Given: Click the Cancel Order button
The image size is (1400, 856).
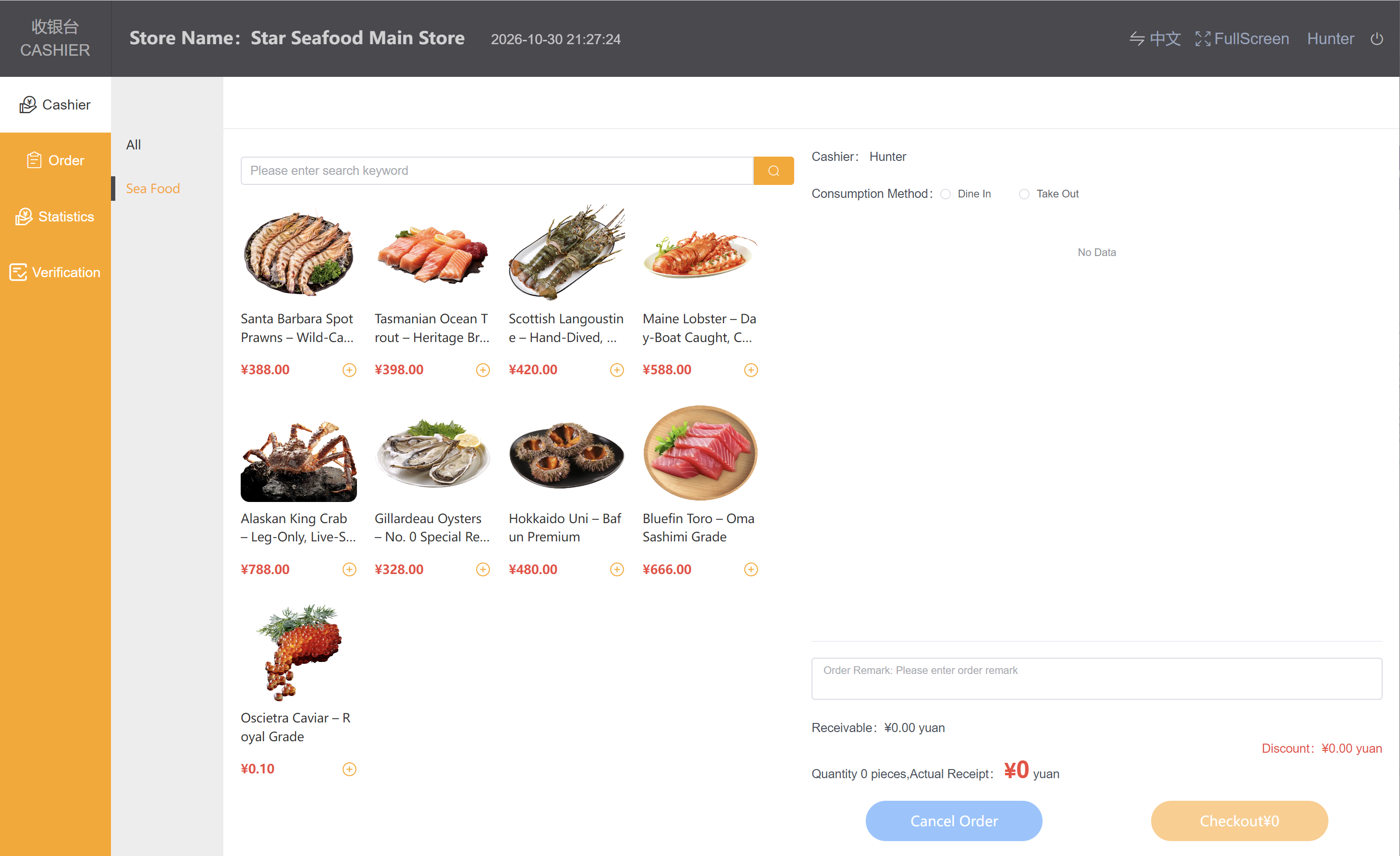Looking at the screenshot, I should tap(953, 821).
